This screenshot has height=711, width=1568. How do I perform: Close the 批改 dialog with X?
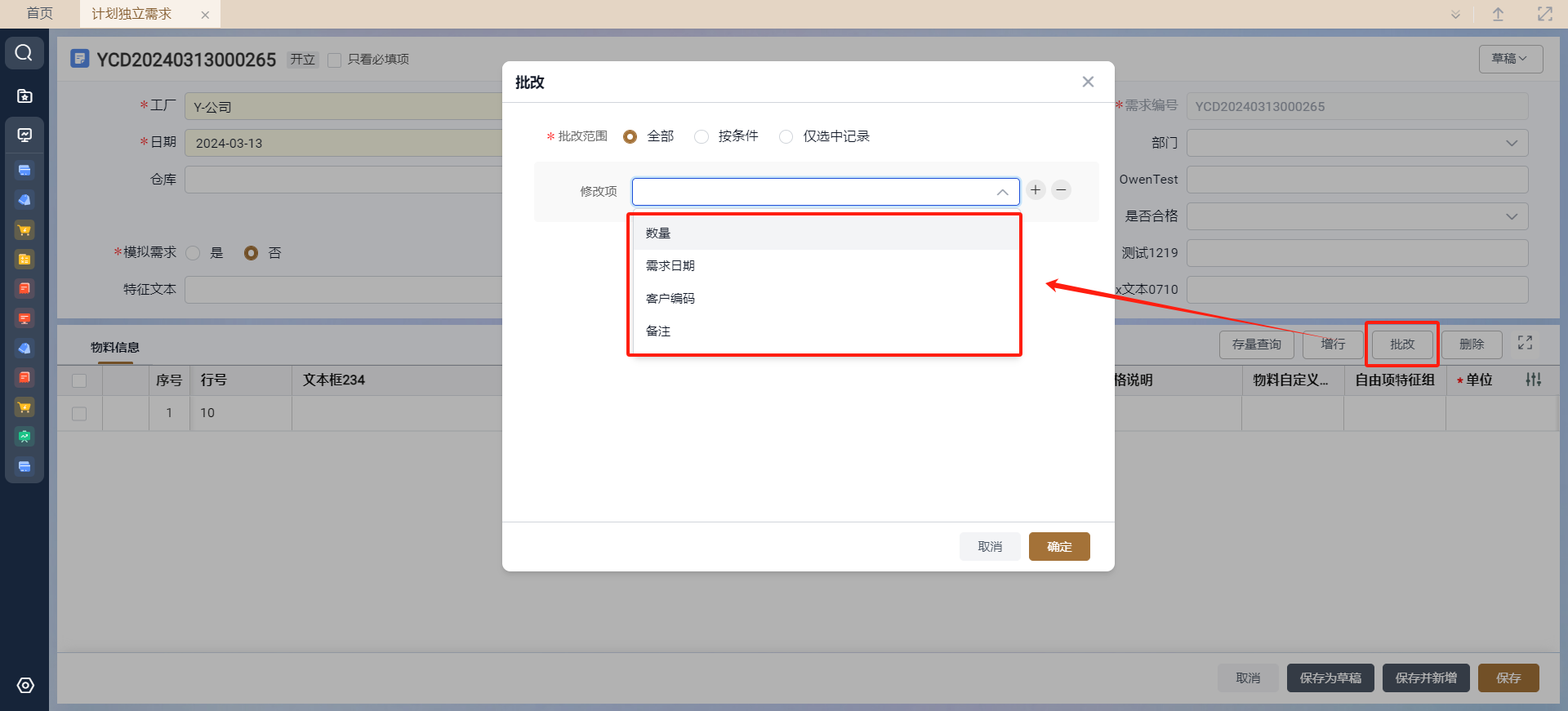coord(1088,82)
